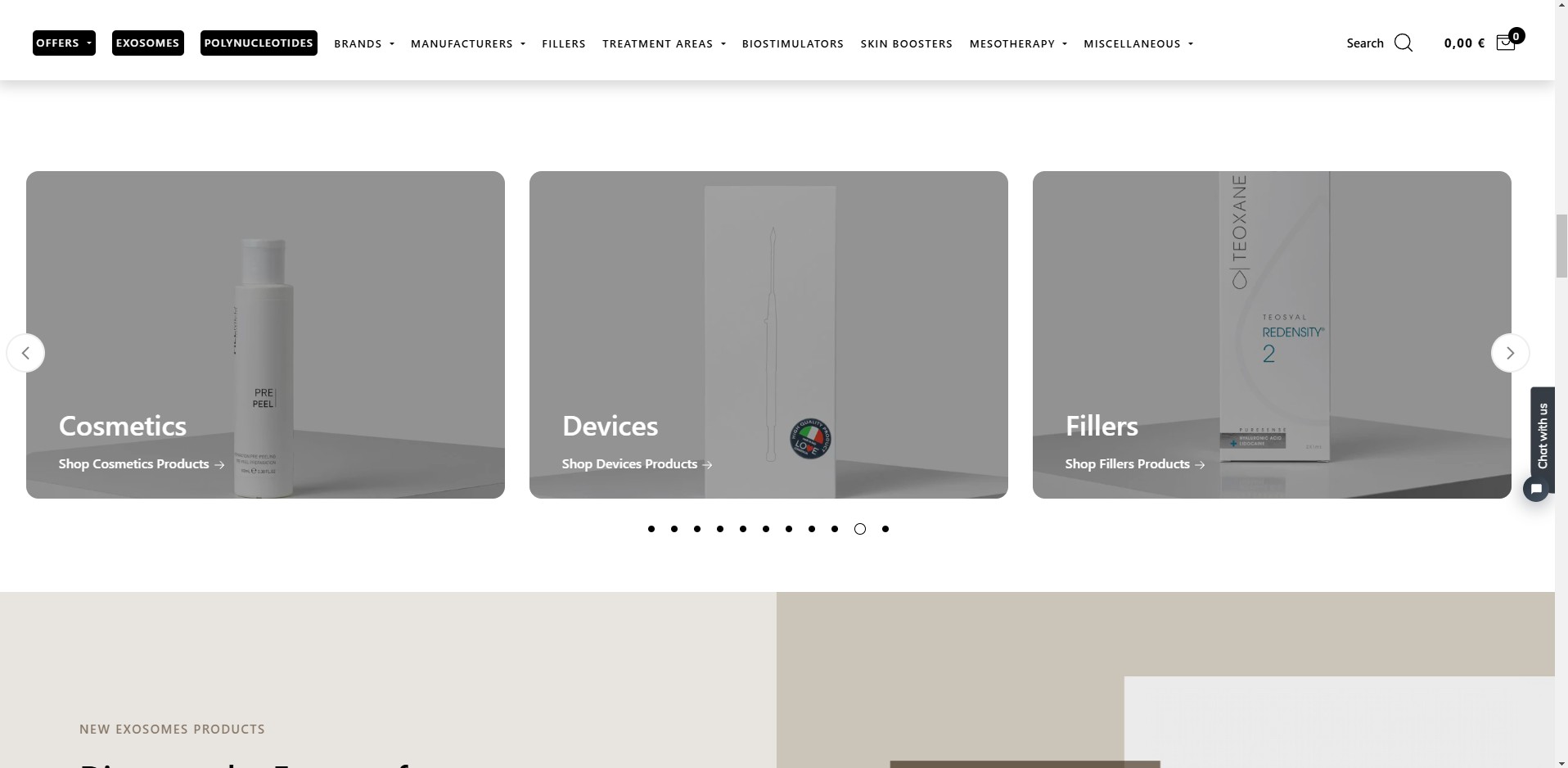
Task: Open the Biostimulators menu item
Action: point(792,44)
